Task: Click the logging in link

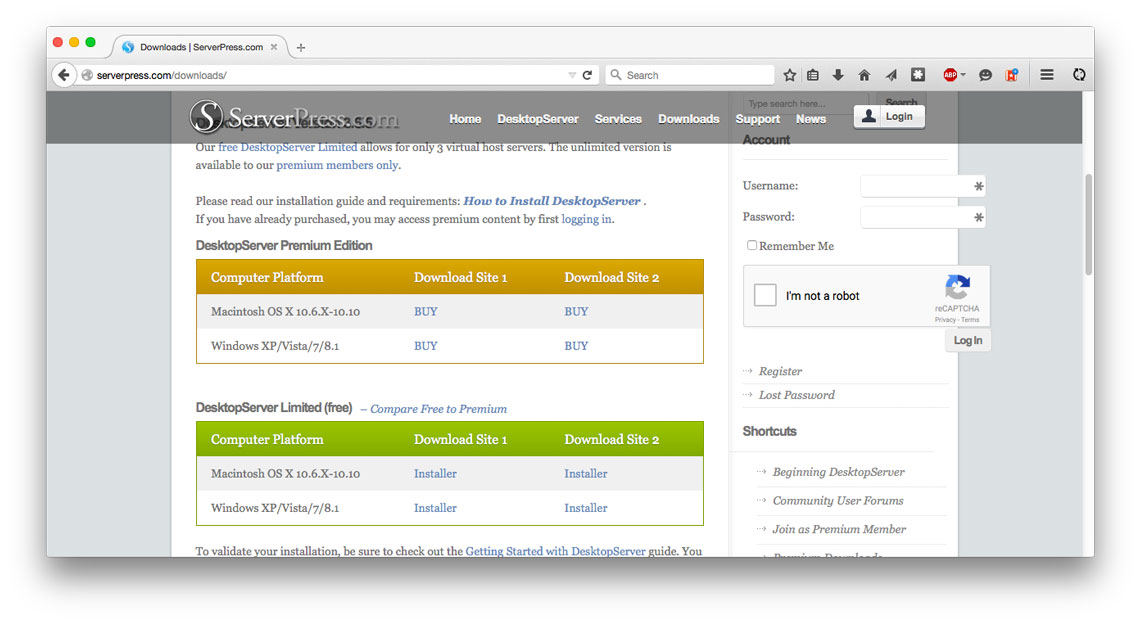Action: tap(586, 219)
